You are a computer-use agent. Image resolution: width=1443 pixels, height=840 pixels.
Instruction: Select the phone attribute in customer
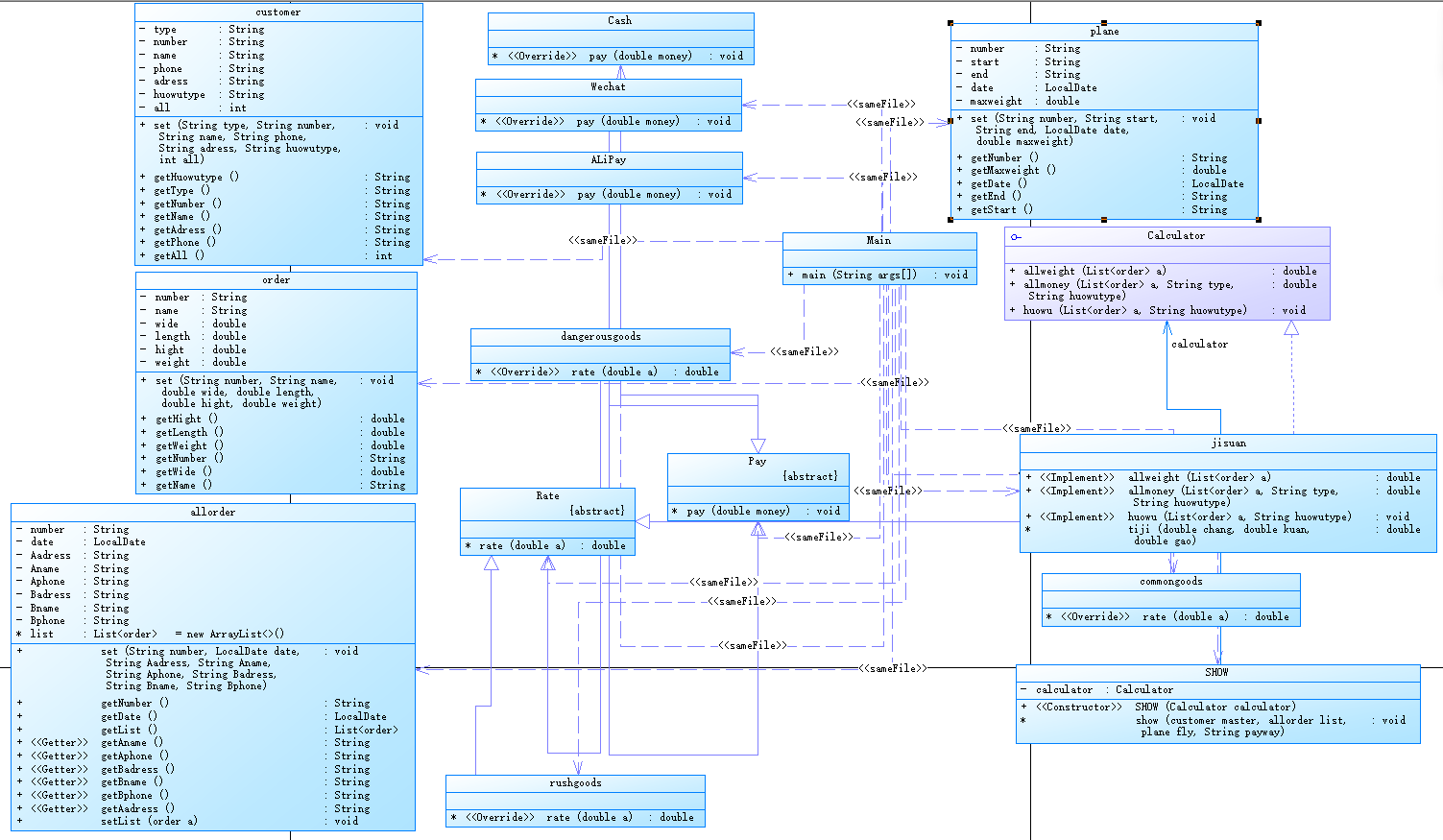(x=202, y=68)
